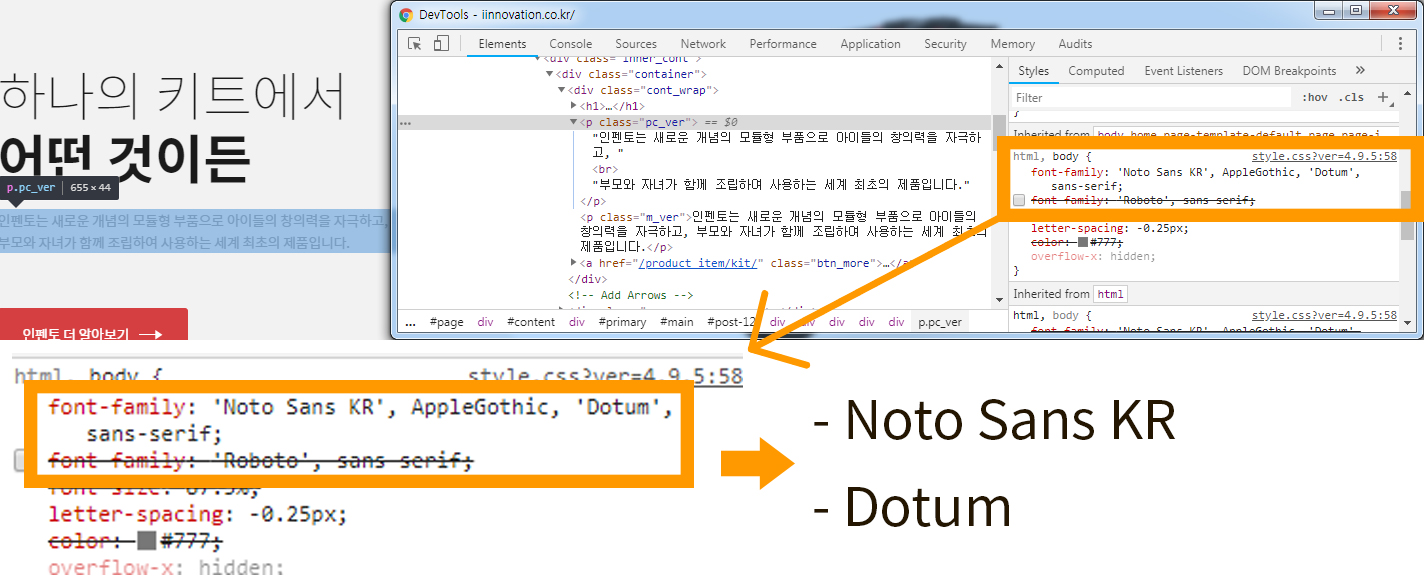This screenshot has width=1424, height=588.
Task: Open the Sources tab
Action: 636,44
